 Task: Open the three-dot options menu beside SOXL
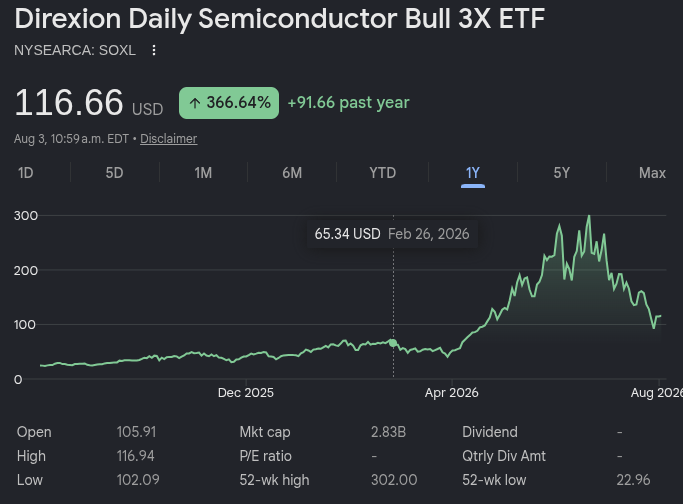pos(154,50)
